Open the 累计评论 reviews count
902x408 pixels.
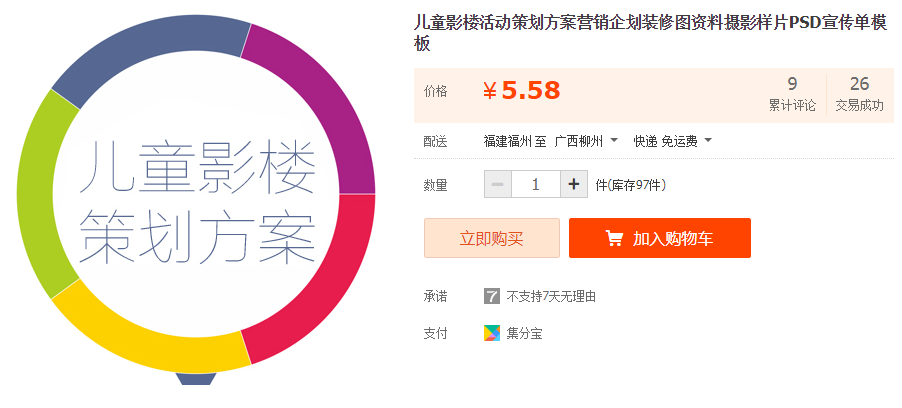pos(792,94)
